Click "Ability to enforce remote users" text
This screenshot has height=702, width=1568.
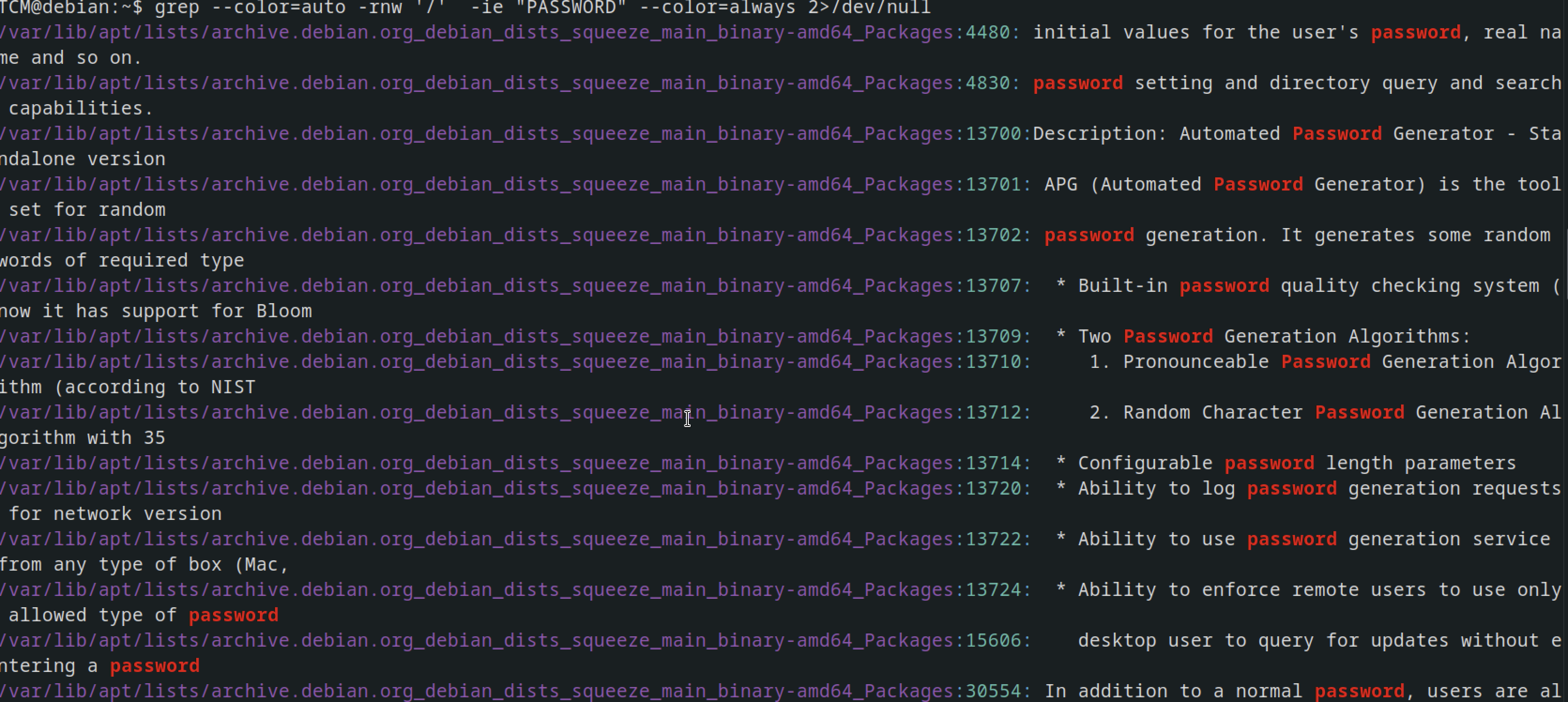click(x=1253, y=590)
